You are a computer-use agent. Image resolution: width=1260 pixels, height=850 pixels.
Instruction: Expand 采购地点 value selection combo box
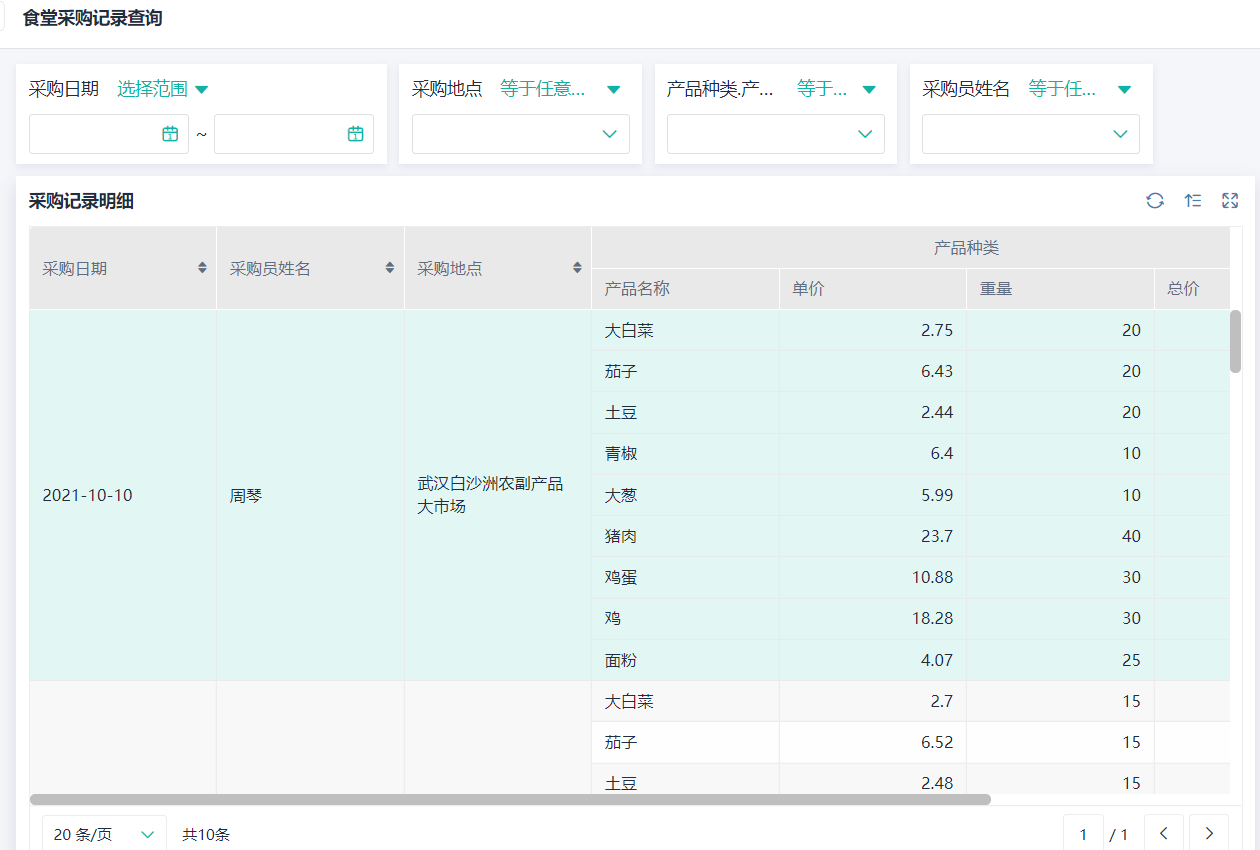click(x=521, y=134)
